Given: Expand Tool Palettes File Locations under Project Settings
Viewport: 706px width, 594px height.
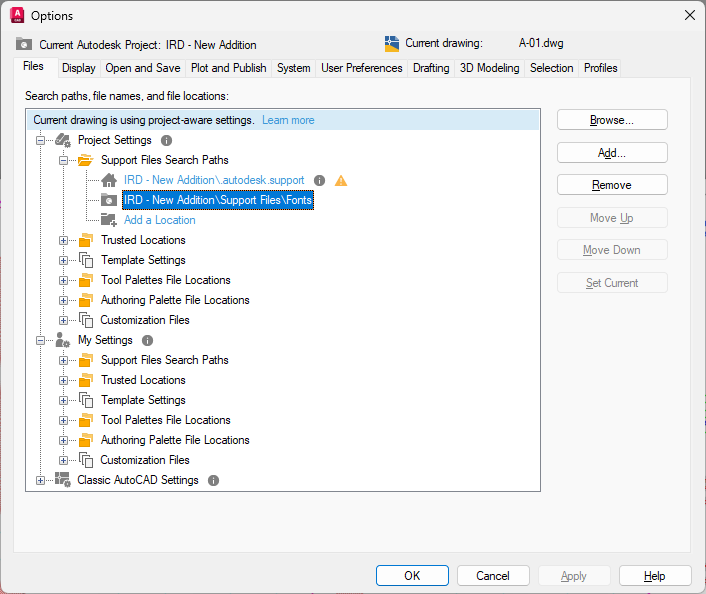Looking at the screenshot, I should point(63,281).
